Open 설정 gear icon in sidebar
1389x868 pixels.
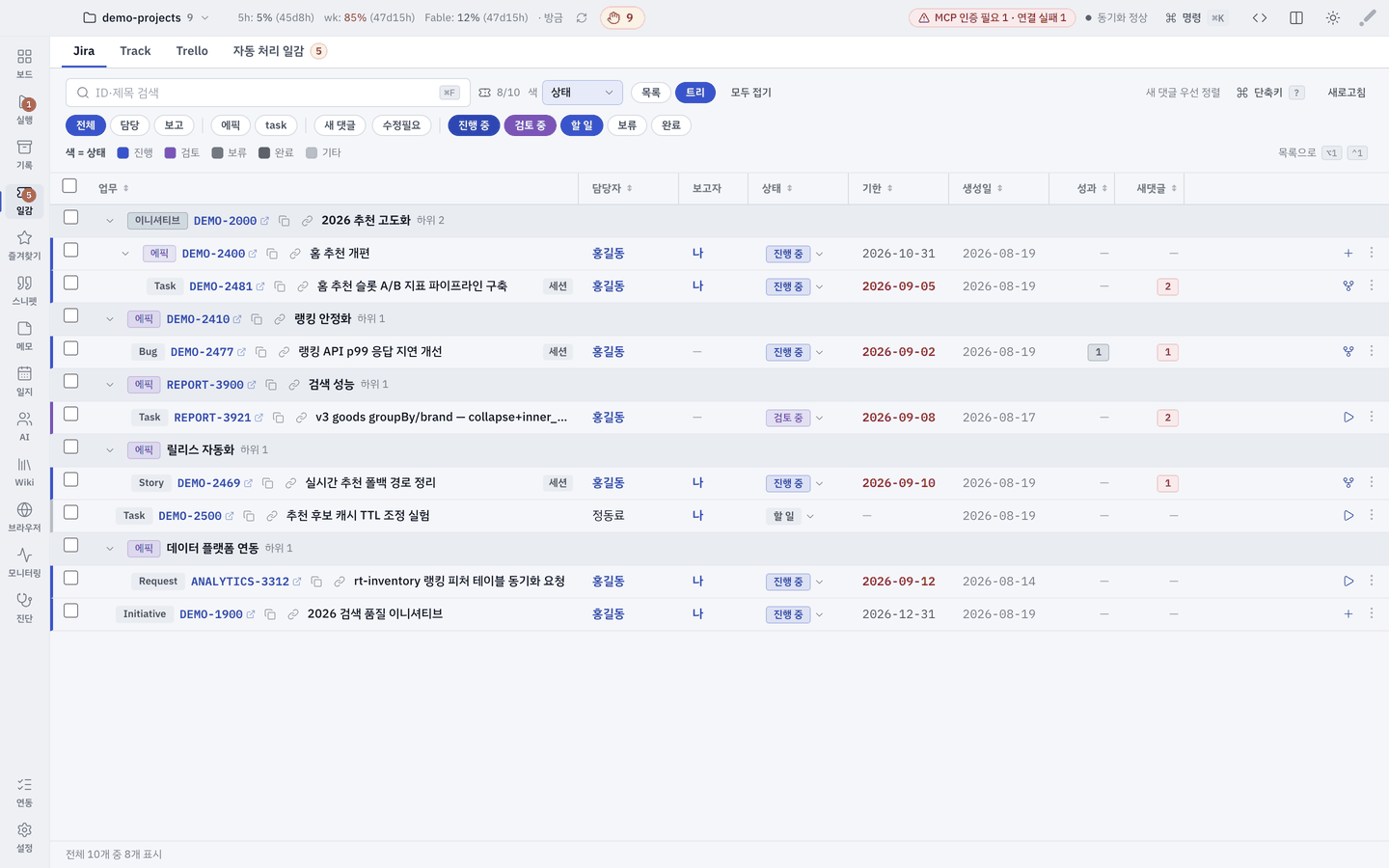point(24,837)
